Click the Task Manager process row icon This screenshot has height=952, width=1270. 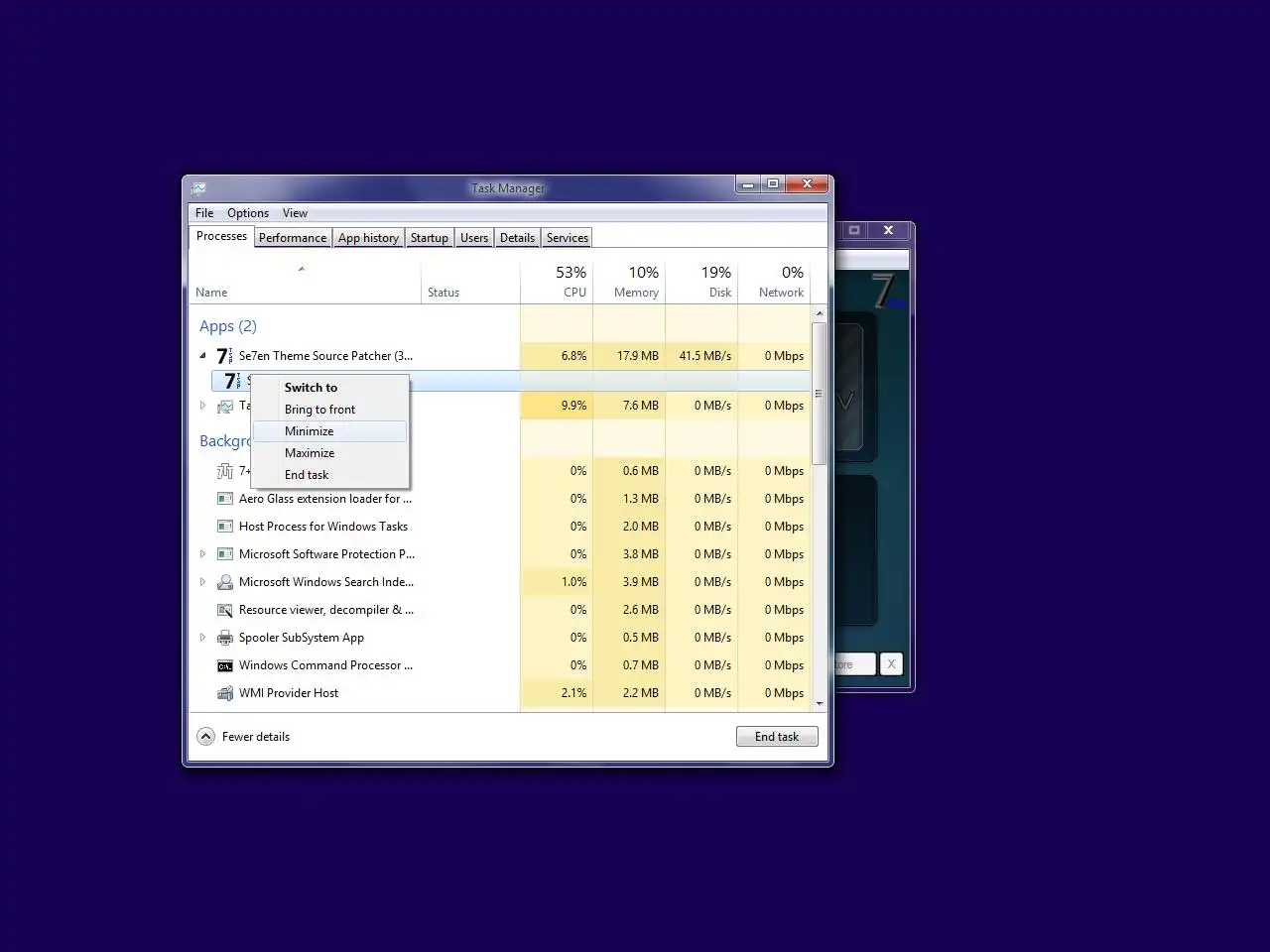[225, 406]
